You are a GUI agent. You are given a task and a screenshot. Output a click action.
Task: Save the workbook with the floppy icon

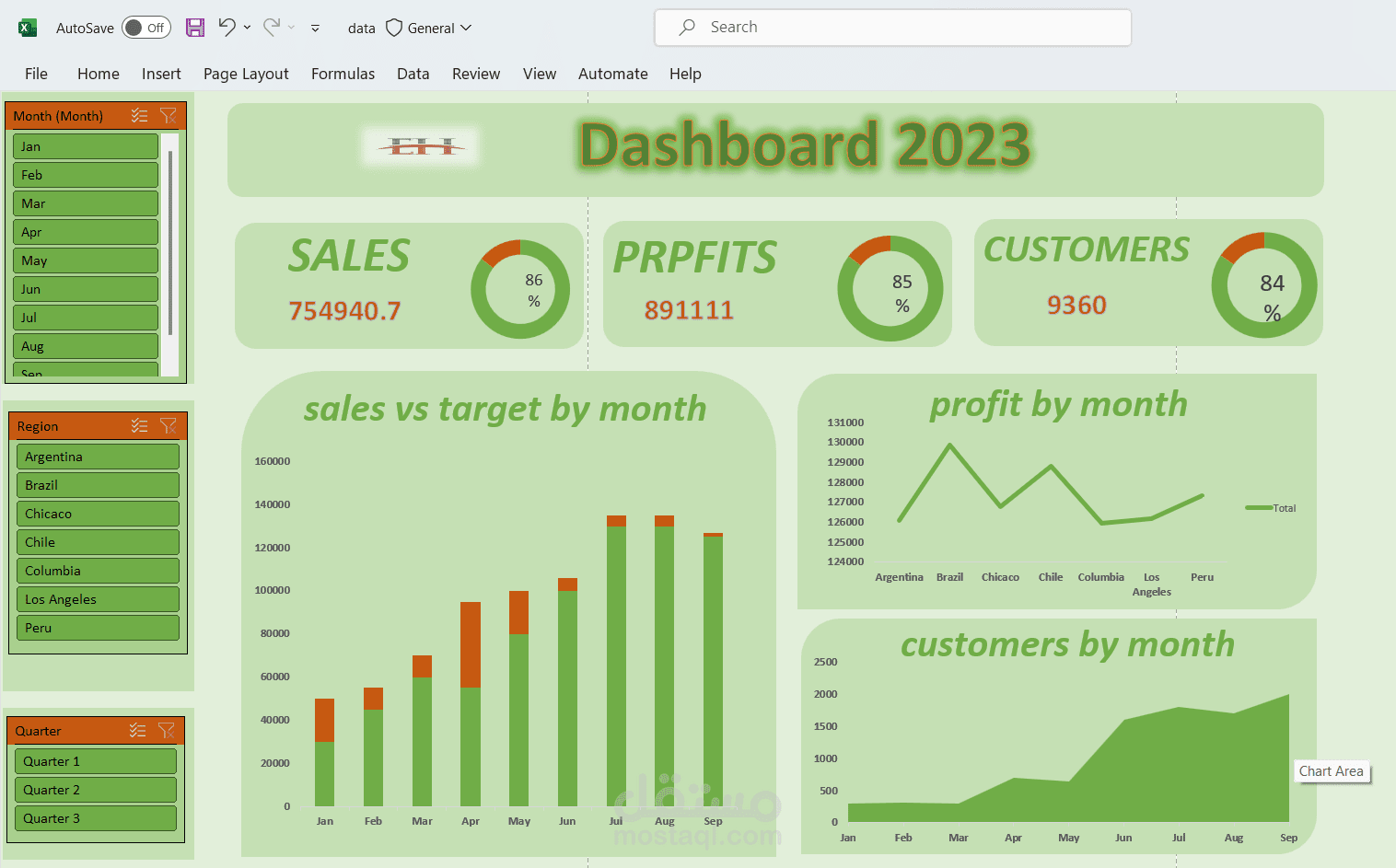(x=195, y=28)
